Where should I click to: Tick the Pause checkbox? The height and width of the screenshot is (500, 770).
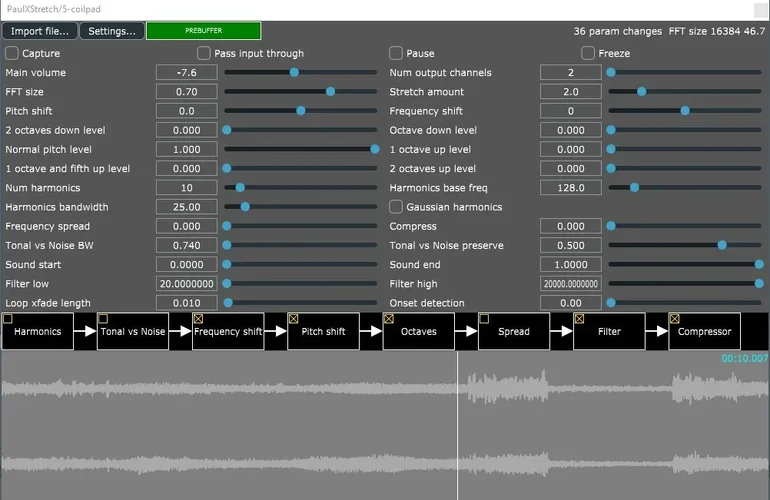click(x=396, y=53)
